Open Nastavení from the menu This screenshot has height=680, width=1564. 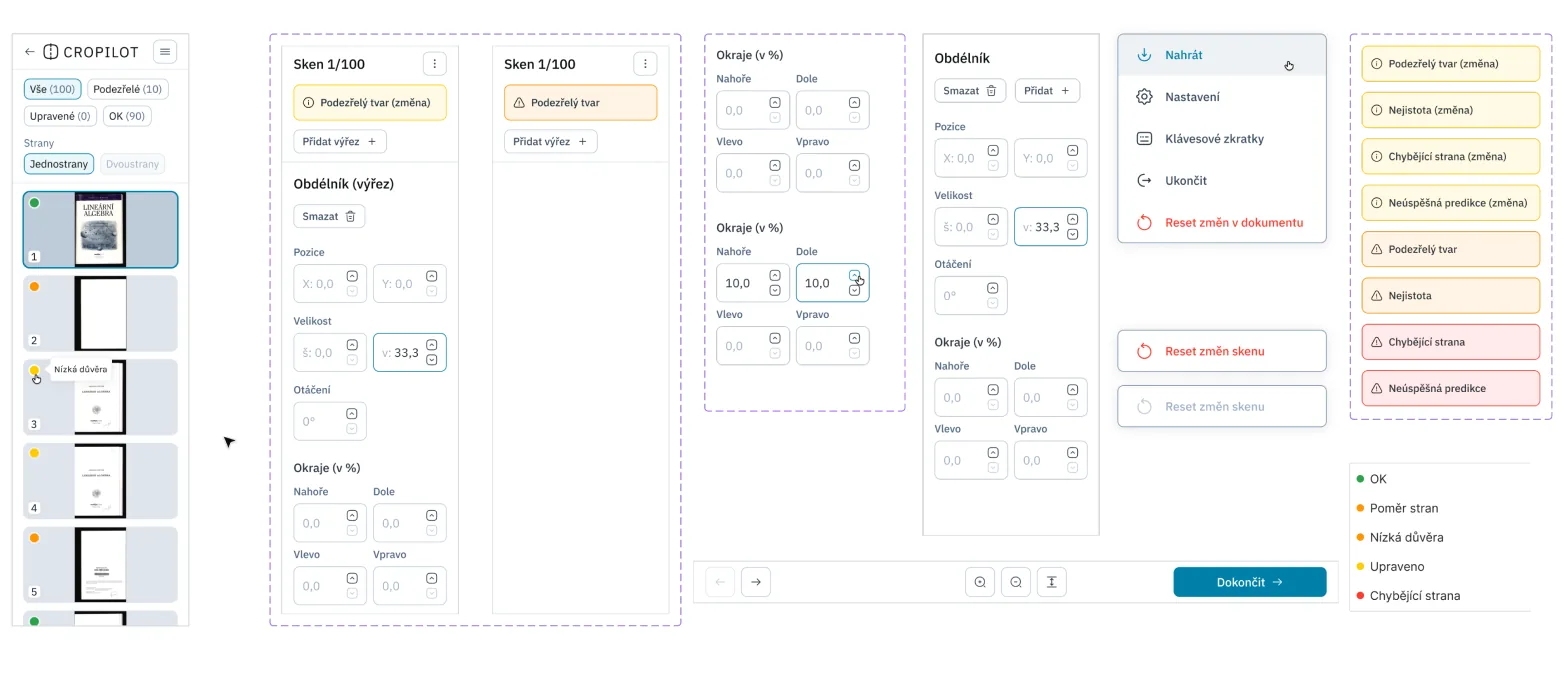pos(1222,97)
